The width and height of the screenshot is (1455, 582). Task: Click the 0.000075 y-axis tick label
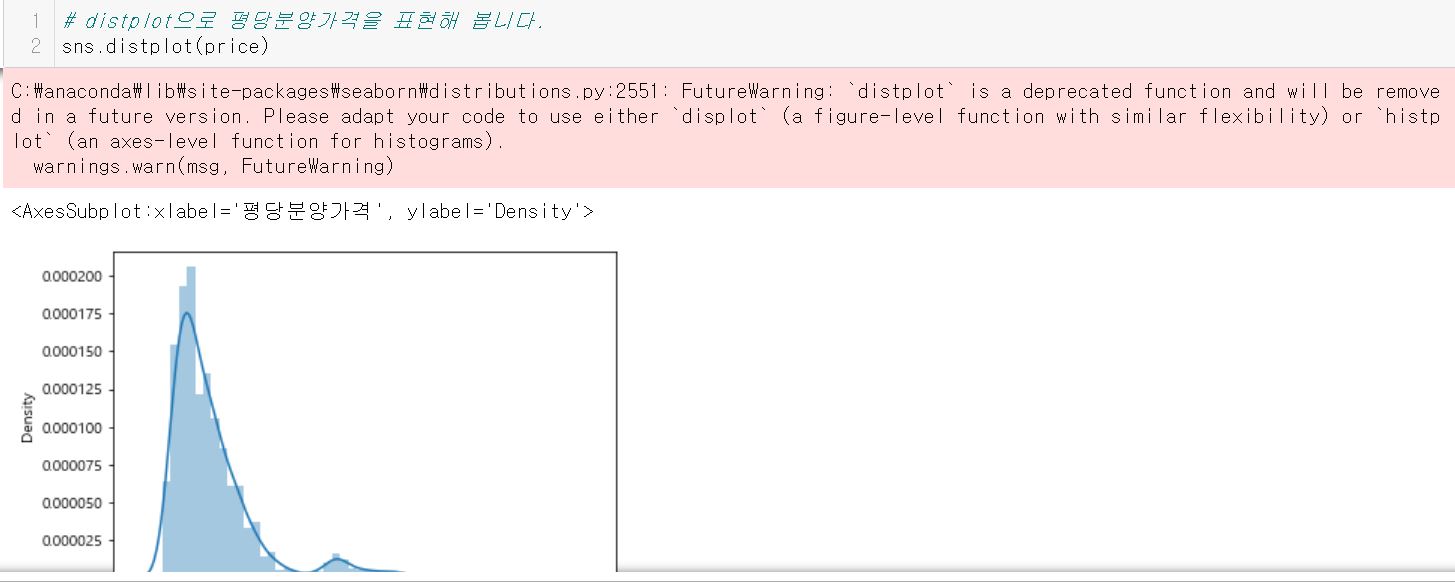pyautogui.click(x=78, y=465)
